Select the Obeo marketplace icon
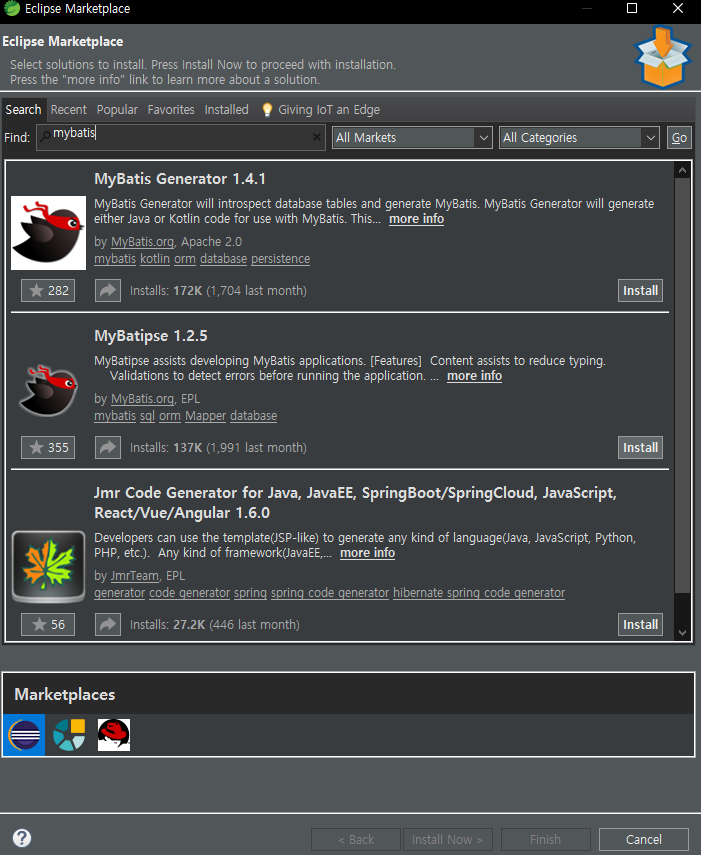This screenshot has width=701, height=855. (x=69, y=735)
